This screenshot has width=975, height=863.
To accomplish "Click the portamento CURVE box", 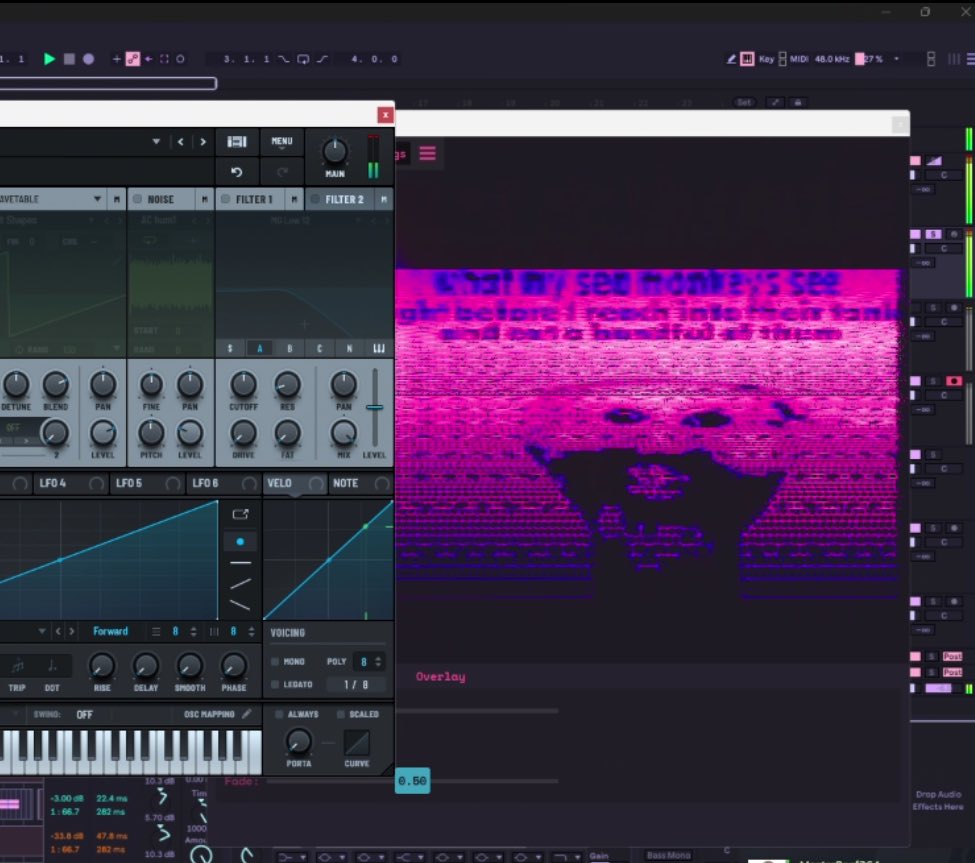I will [x=357, y=742].
